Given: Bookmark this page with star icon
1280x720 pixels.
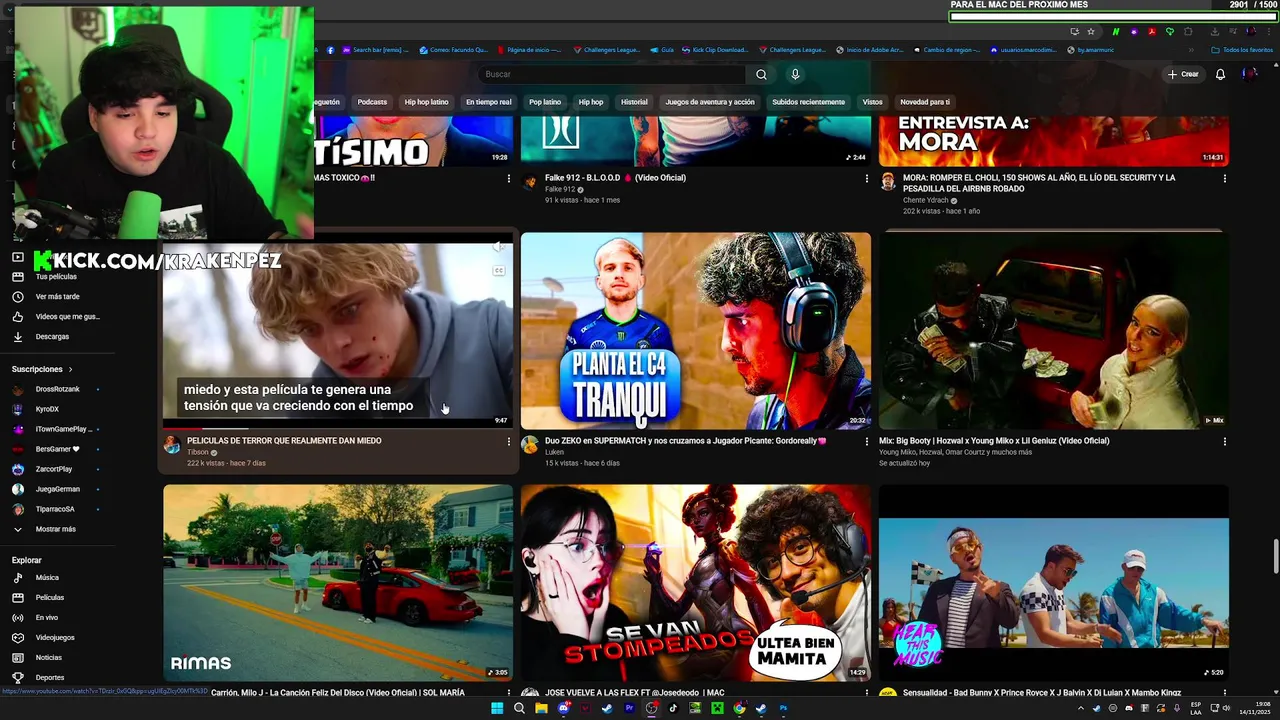Looking at the screenshot, I should [1091, 31].
